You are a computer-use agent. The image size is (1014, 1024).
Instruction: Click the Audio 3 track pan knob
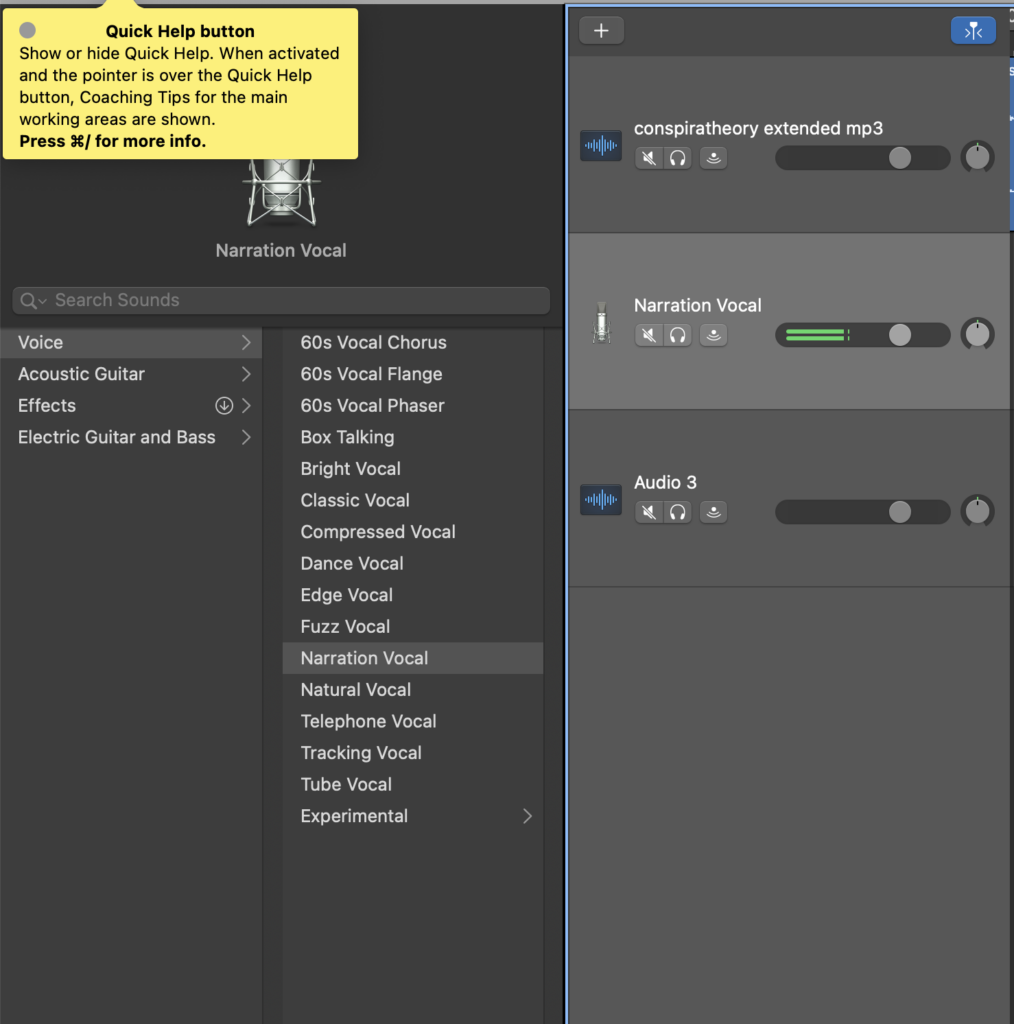[x=977, y=511]
